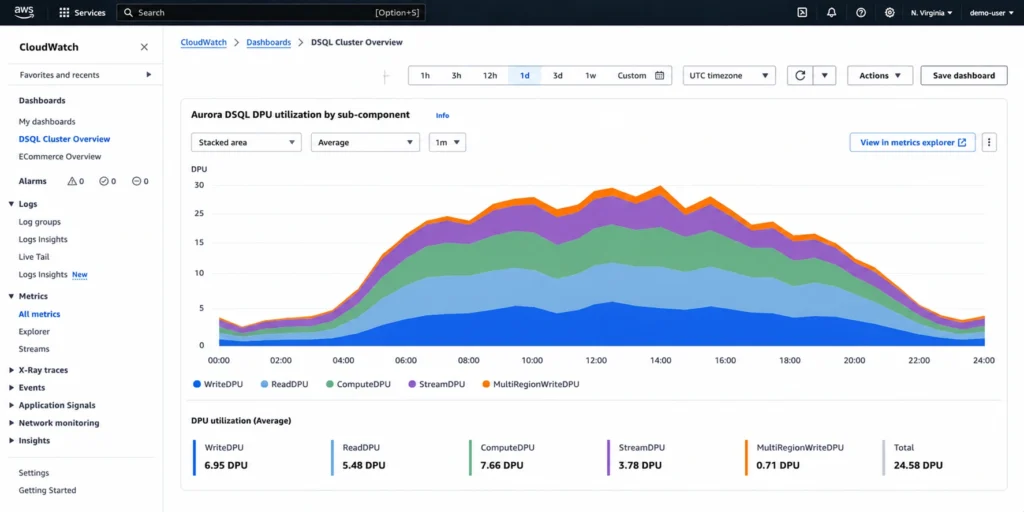Screen dimensions: 1024x512
Task: Open the sidebar Settings link
Action: click(x=34, y=473)
